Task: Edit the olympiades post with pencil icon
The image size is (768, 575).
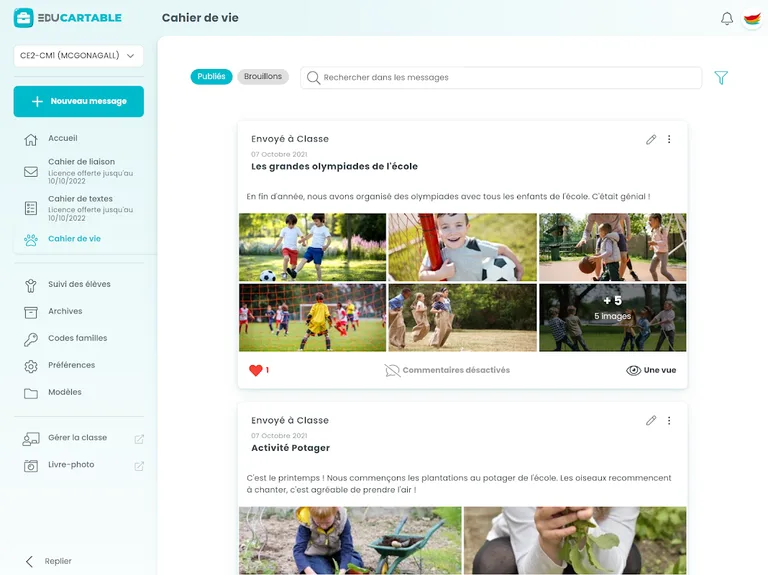Action: coord(651,140)
